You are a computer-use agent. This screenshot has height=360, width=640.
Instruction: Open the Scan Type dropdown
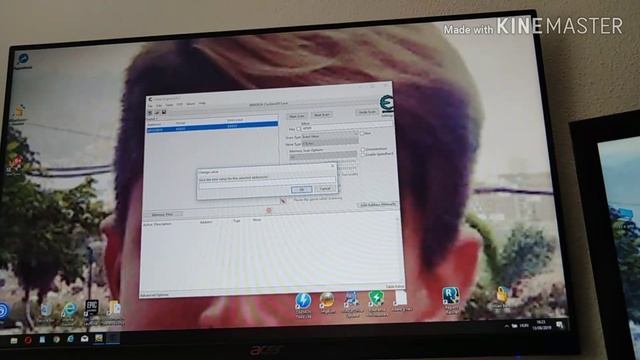tap(330, 136)
